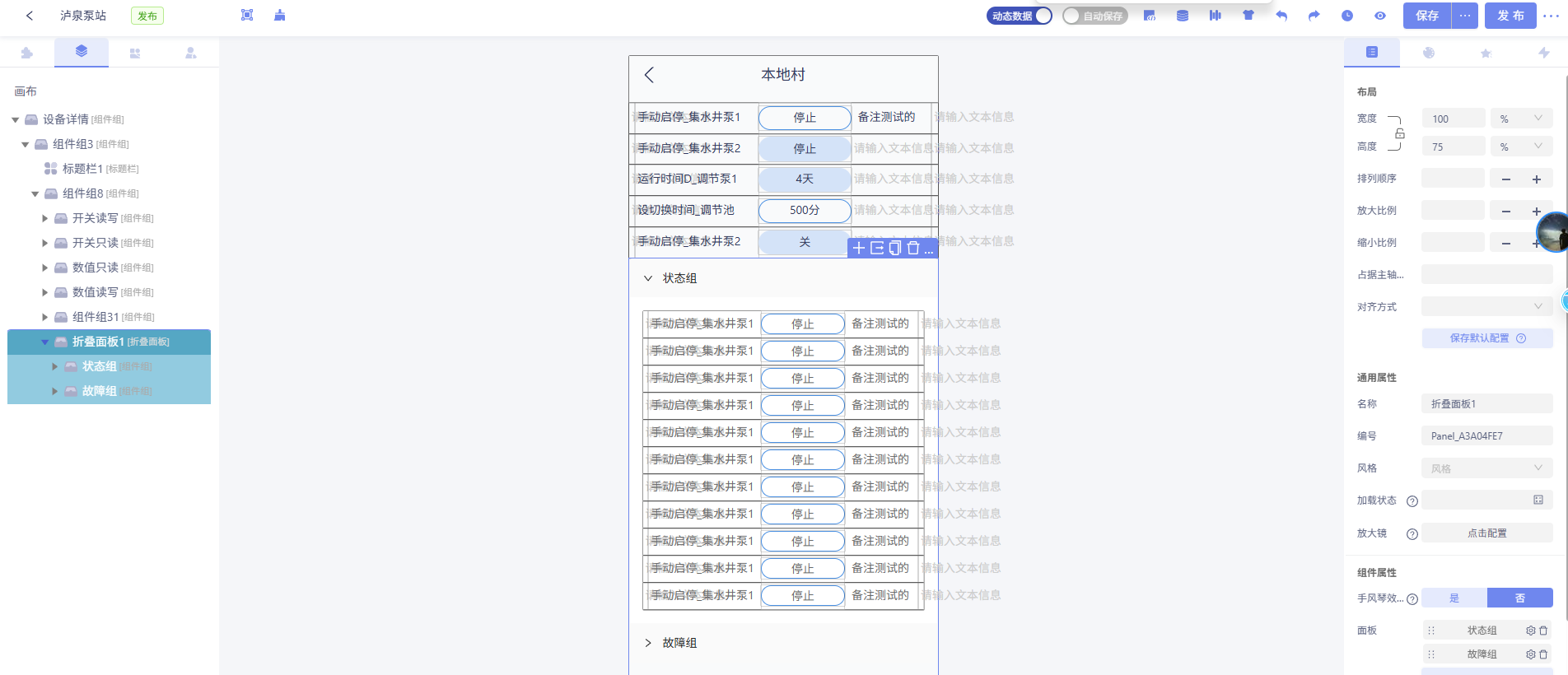Click the trash icon in canvas floating toolbar
Image resolution: width=1568 pixels, height=675 pixels.
(913, 248)
